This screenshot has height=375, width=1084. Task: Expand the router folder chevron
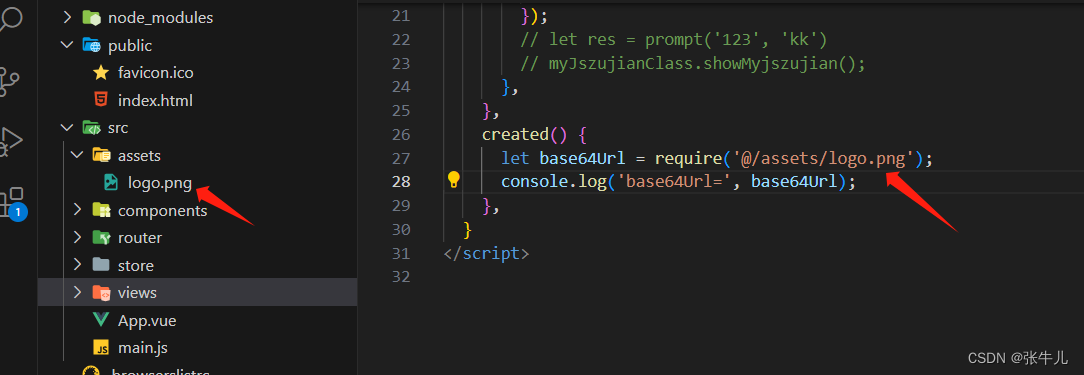77,237
